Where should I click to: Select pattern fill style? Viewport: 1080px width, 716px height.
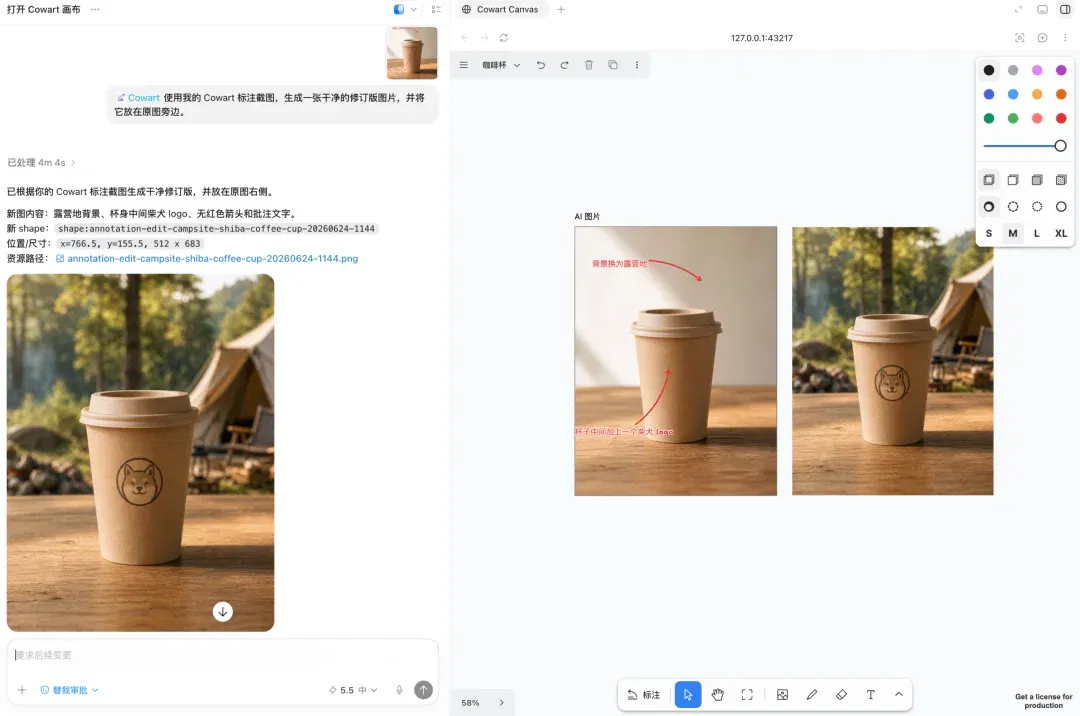[1061, 180]
